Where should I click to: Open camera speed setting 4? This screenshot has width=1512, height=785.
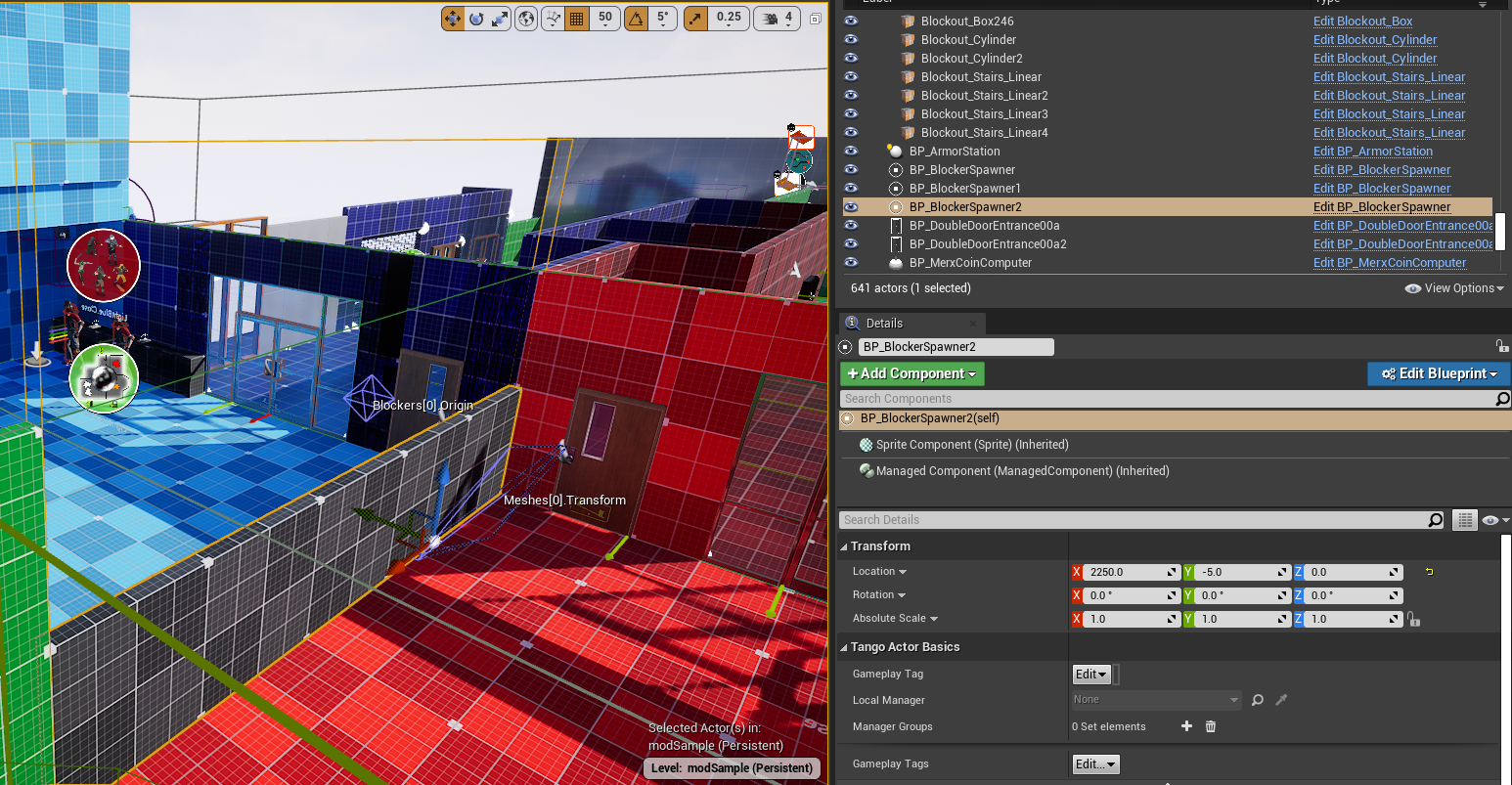click(x=778, y=19)
